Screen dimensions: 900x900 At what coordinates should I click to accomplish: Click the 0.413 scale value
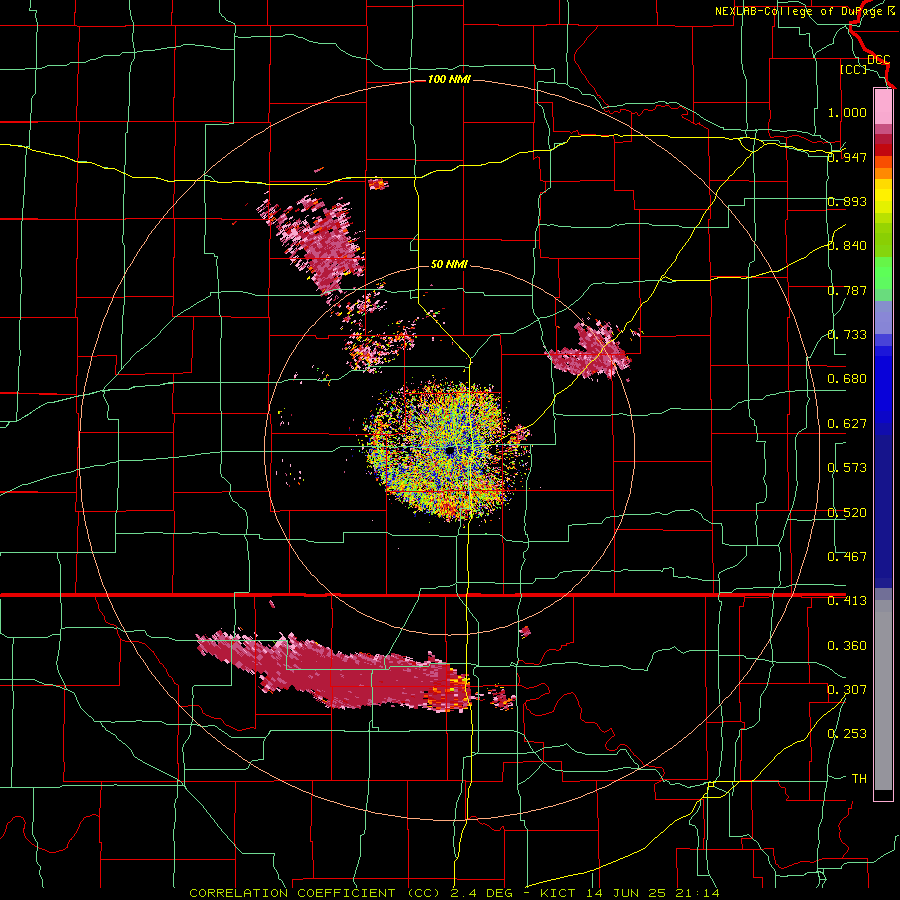847,601
